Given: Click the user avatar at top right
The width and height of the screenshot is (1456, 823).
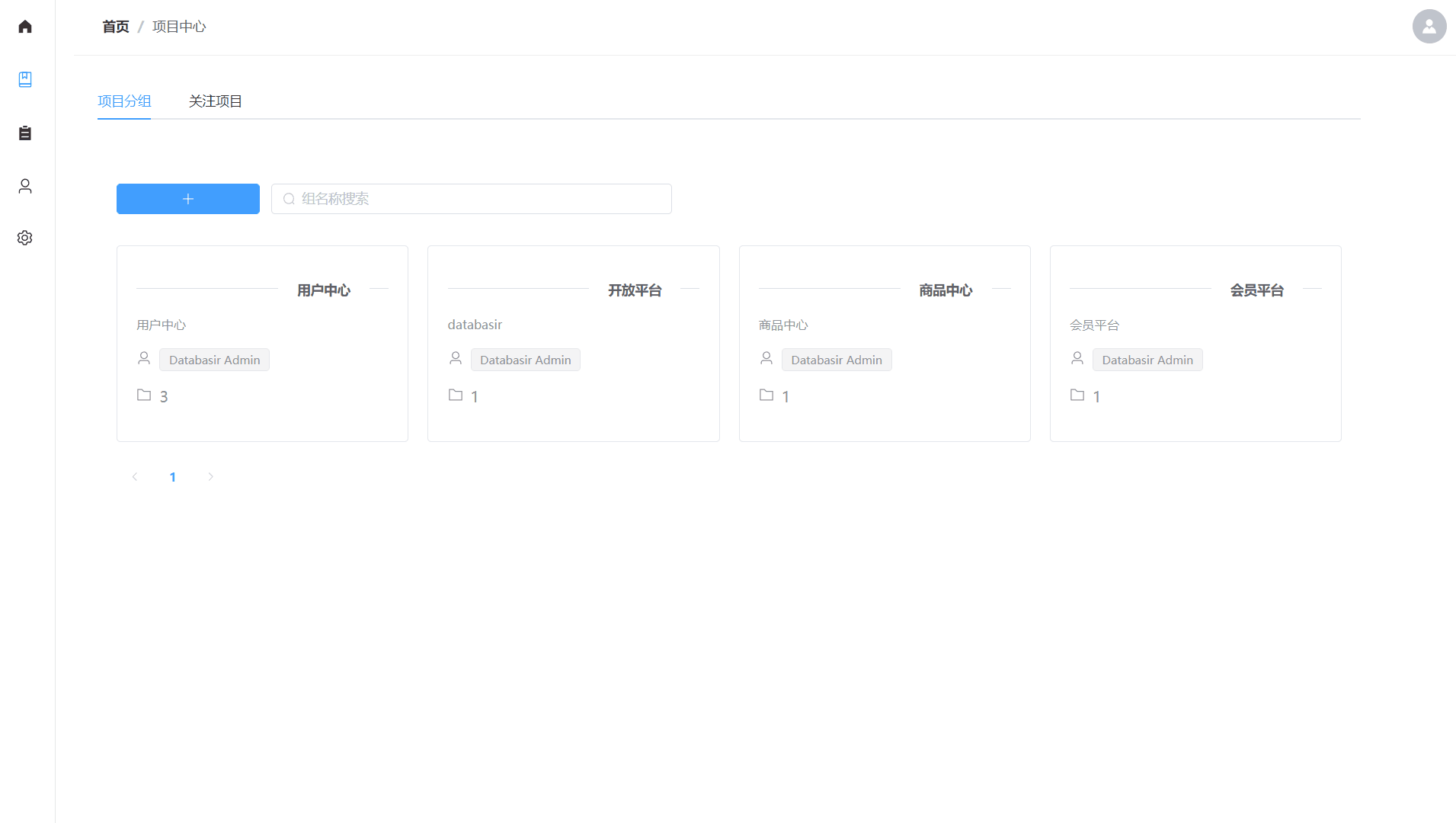Looking at the screenshot, I should point(1429,27).
